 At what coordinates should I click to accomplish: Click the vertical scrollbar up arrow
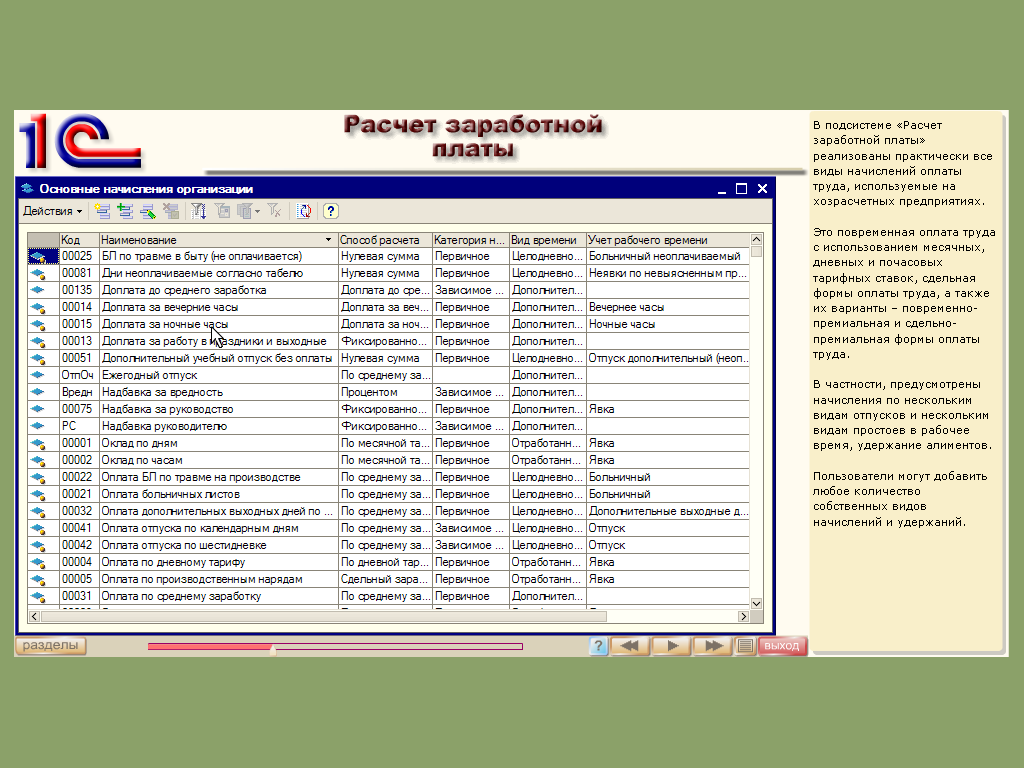[756, 240]
